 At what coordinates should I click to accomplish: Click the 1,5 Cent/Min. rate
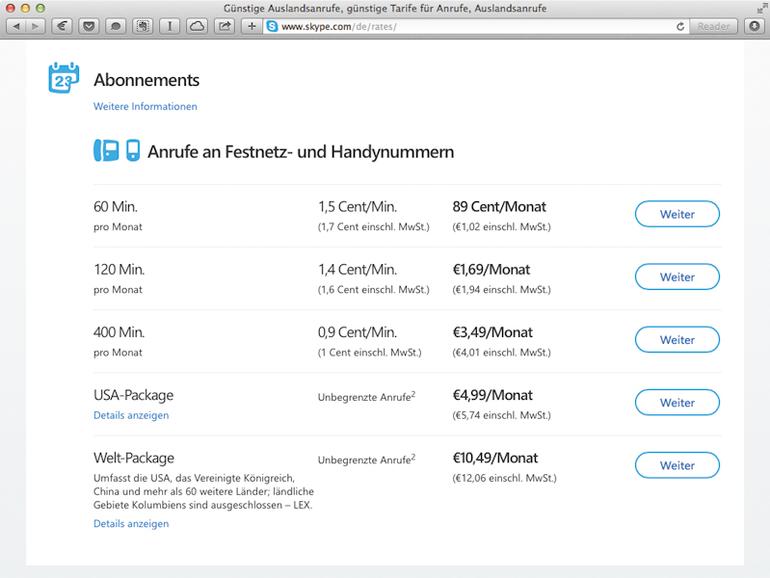(x=358, y=207)
